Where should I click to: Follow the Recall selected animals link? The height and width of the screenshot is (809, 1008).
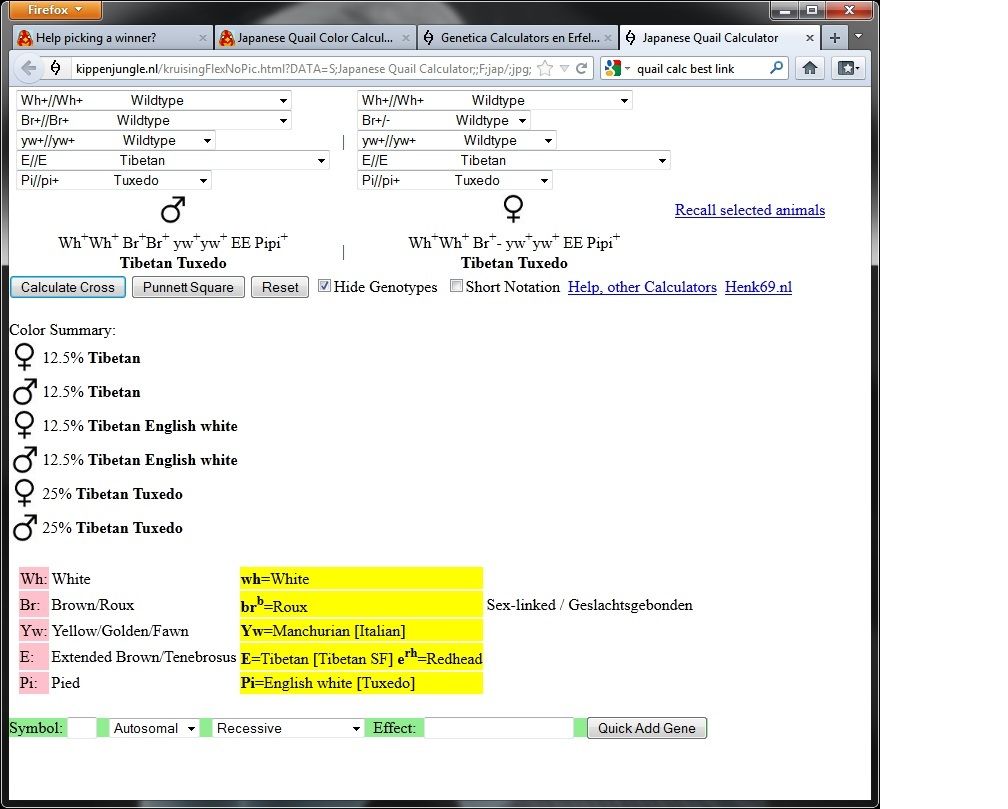tap(749, 210)
